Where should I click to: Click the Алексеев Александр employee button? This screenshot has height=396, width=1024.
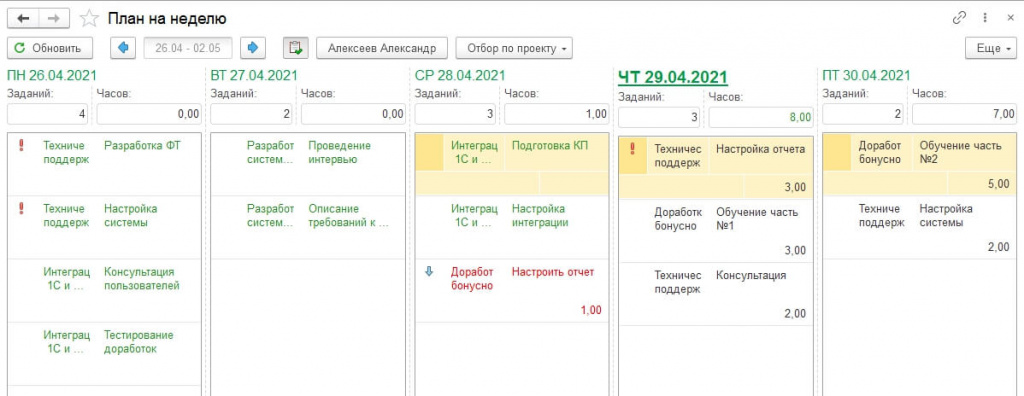(382, 48)
